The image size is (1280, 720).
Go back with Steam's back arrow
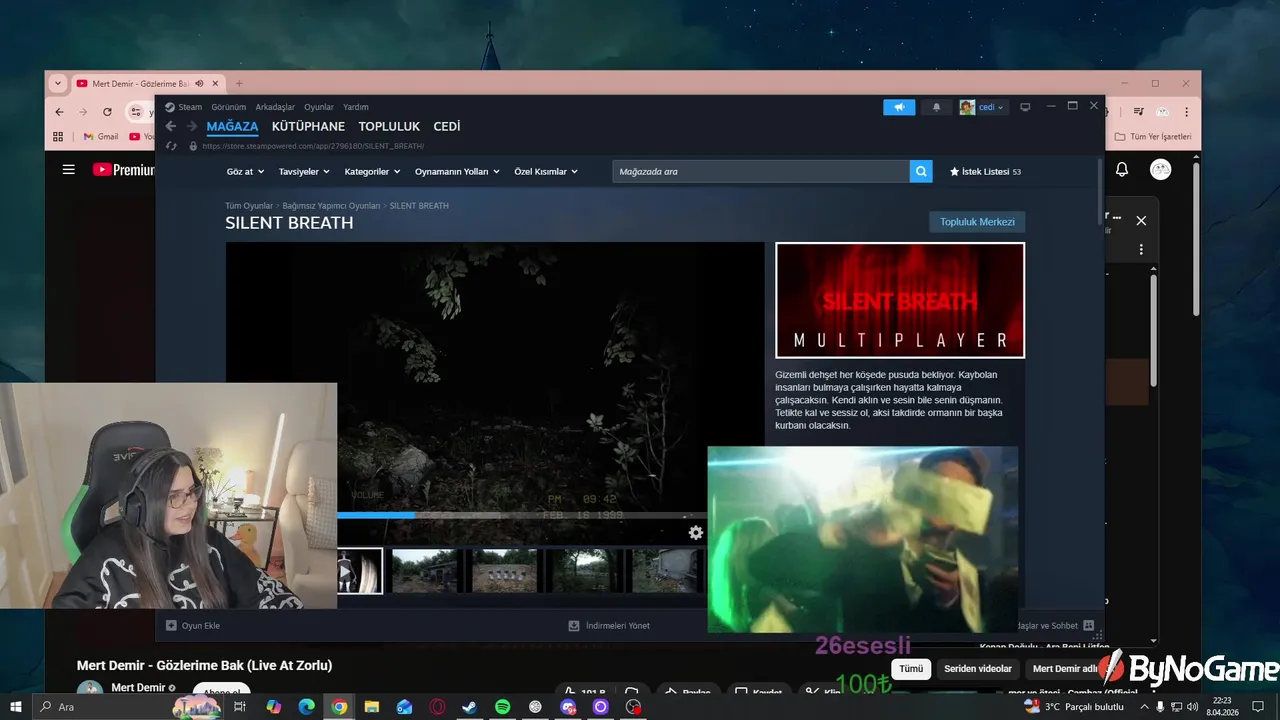point(170,126)
